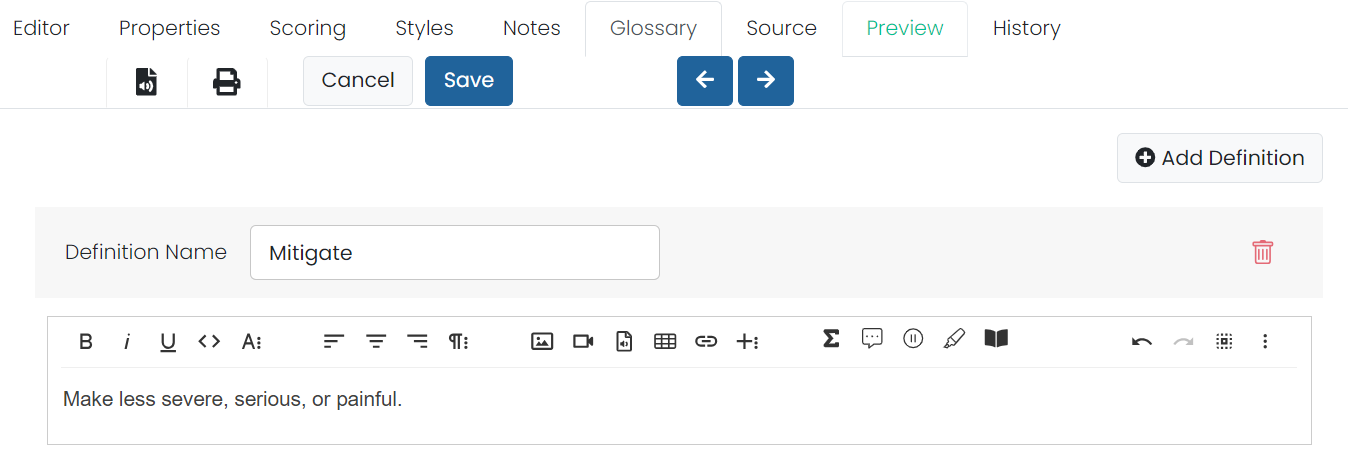
Task: Open the math equation sigma tool
Action: 831,339
